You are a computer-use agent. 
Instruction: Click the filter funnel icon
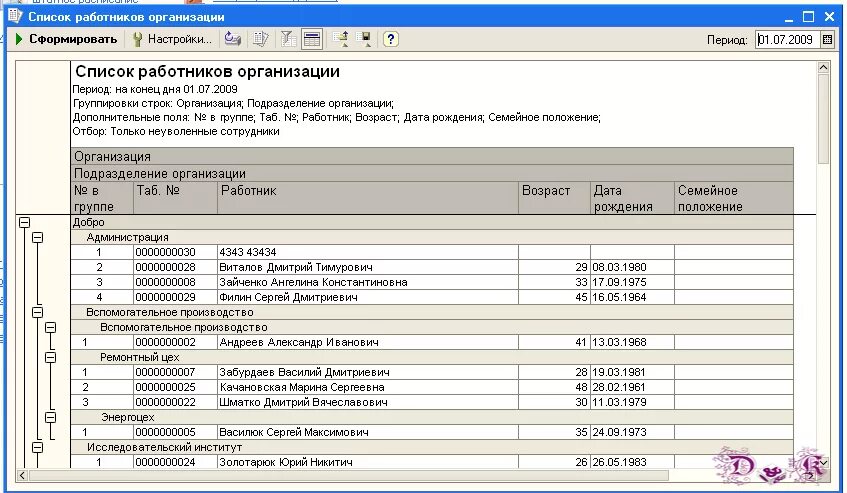click(x=288, y=39)
